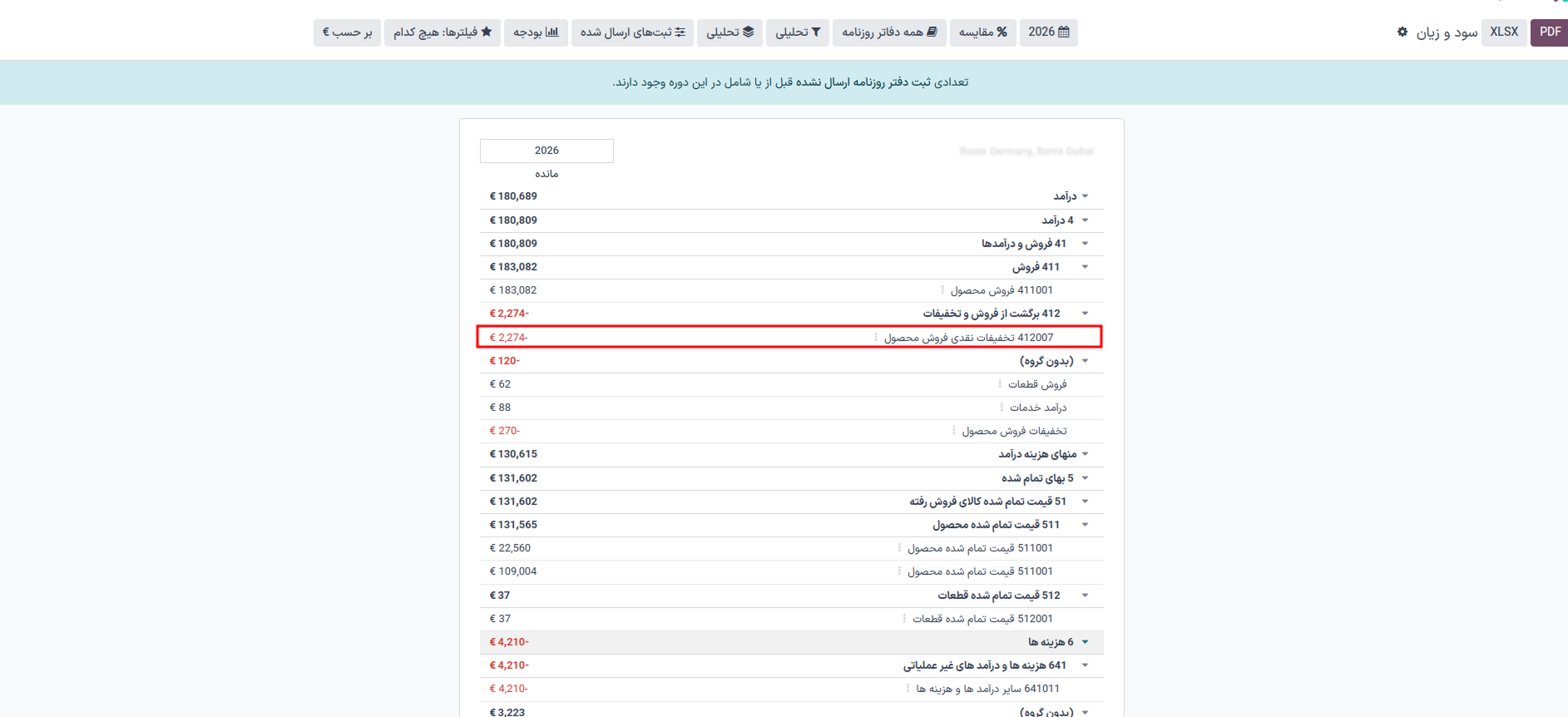Click the ellipsis beside درآمد خدمات
Image resolution: width=1568 pixels, height=717 pixels.
tap(1002, 408)
